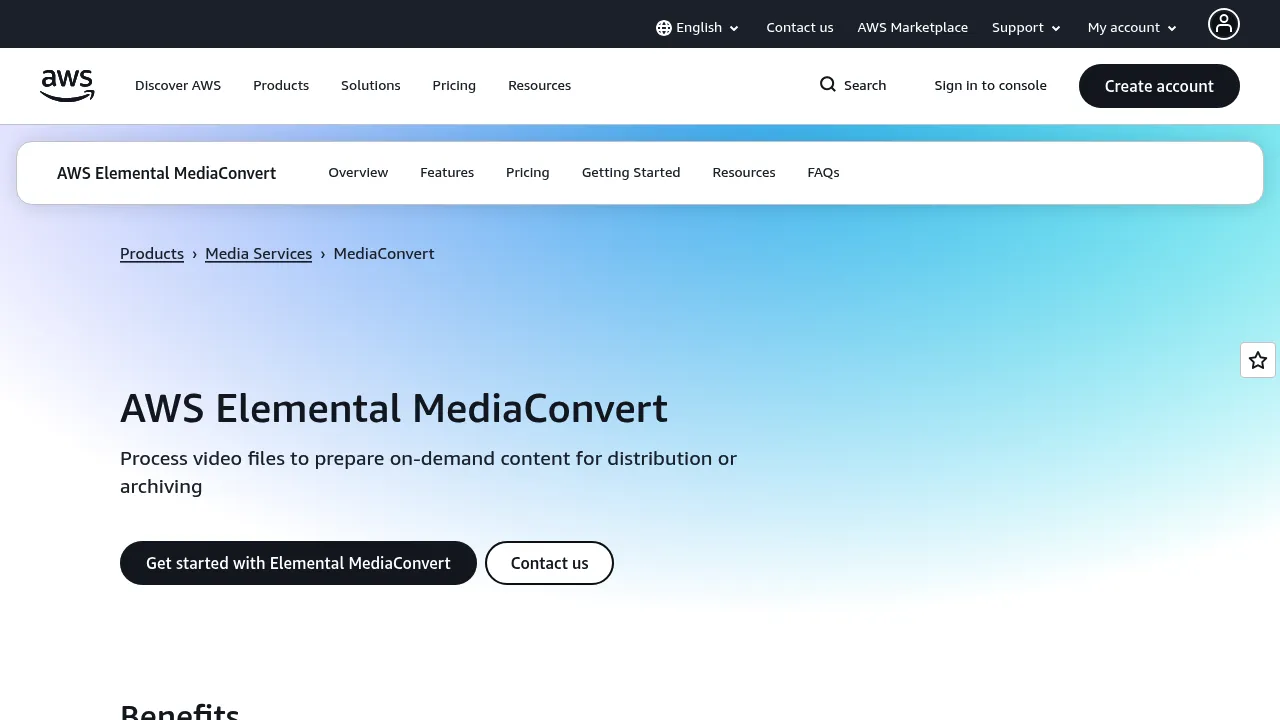
Task: Follow the Media Services breadcrumb link
Action: [259, 254]
